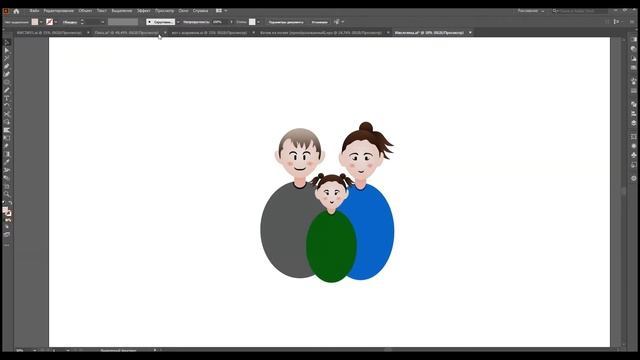Click the status bar text 'Выделенный фрагмент'
Image resolution: width=640 pixels, height=360 pixels.
[x=118, y=350]
